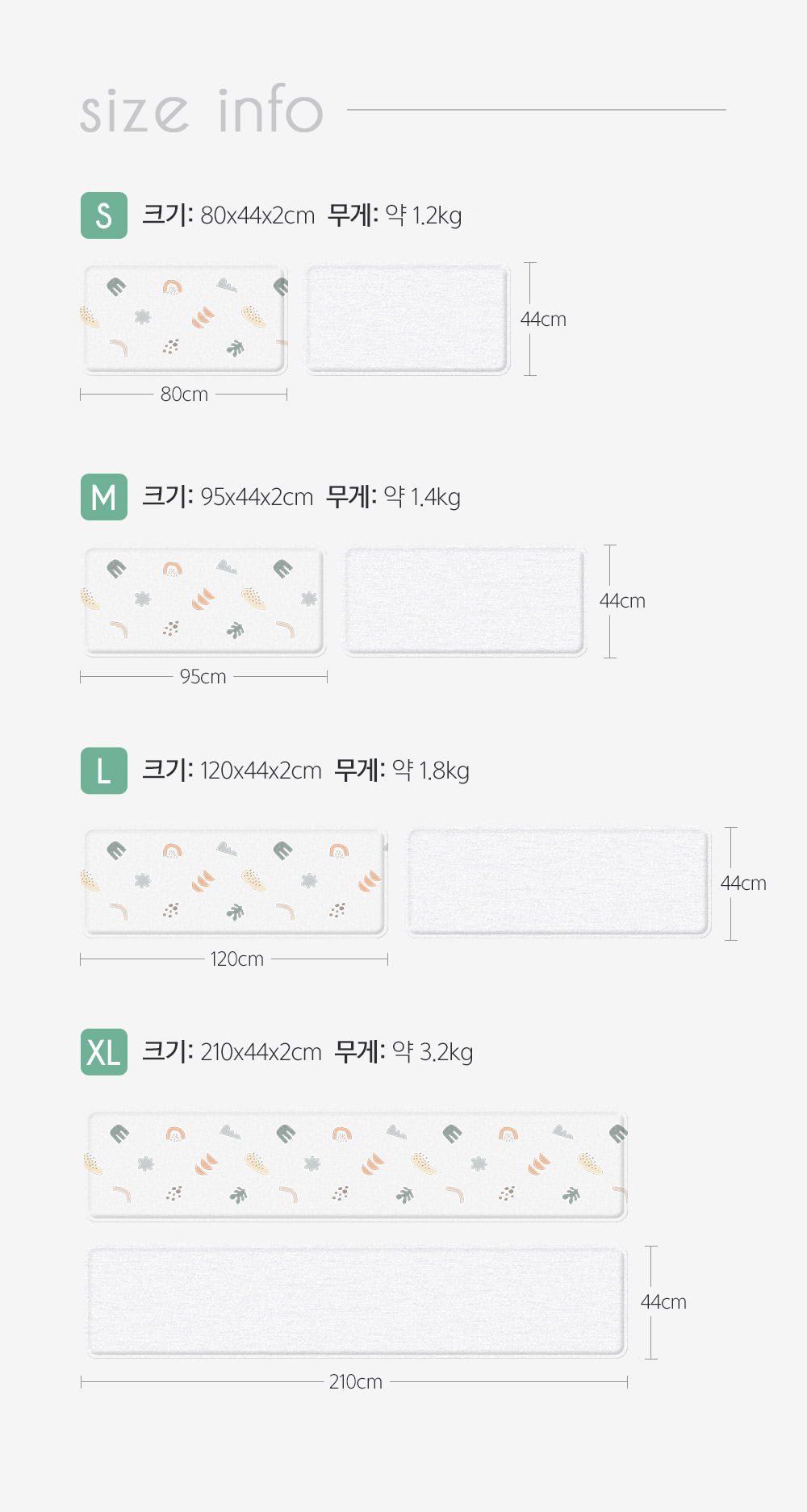Image resolution: width=807 pixels, height=1512 pixels.
Task: Click the 80cm width label
Action: coord(184,395)
